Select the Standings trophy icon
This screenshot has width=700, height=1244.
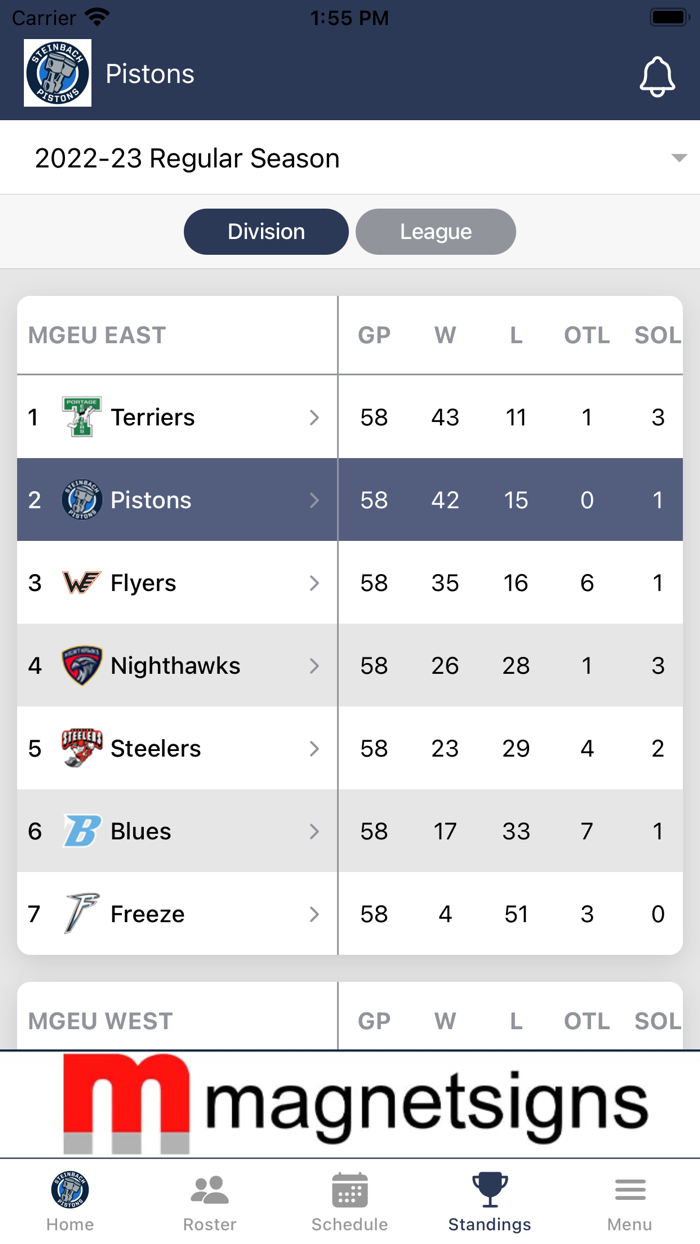click(489, 1188)
